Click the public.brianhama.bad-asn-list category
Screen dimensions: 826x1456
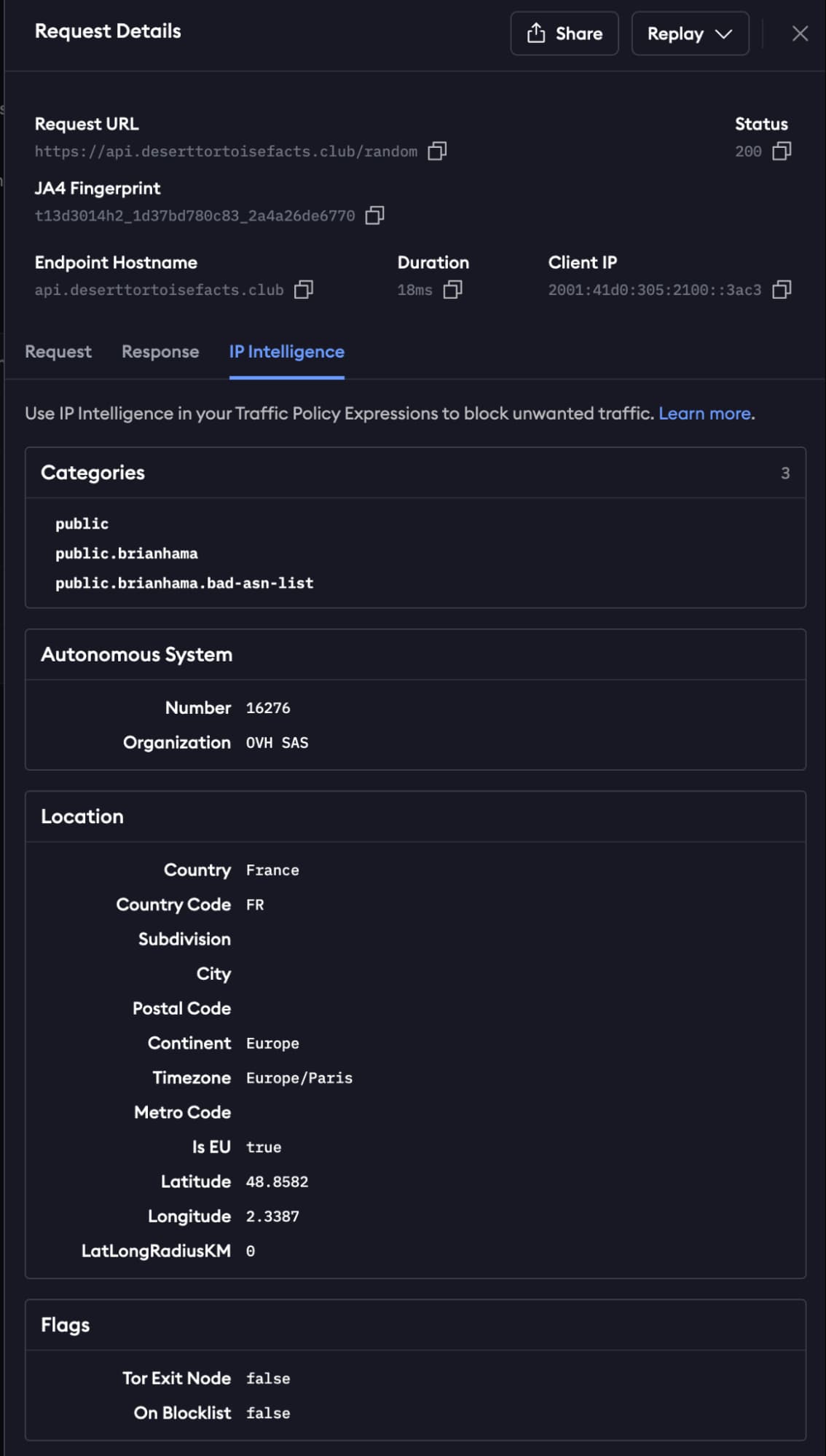point(184,583)
